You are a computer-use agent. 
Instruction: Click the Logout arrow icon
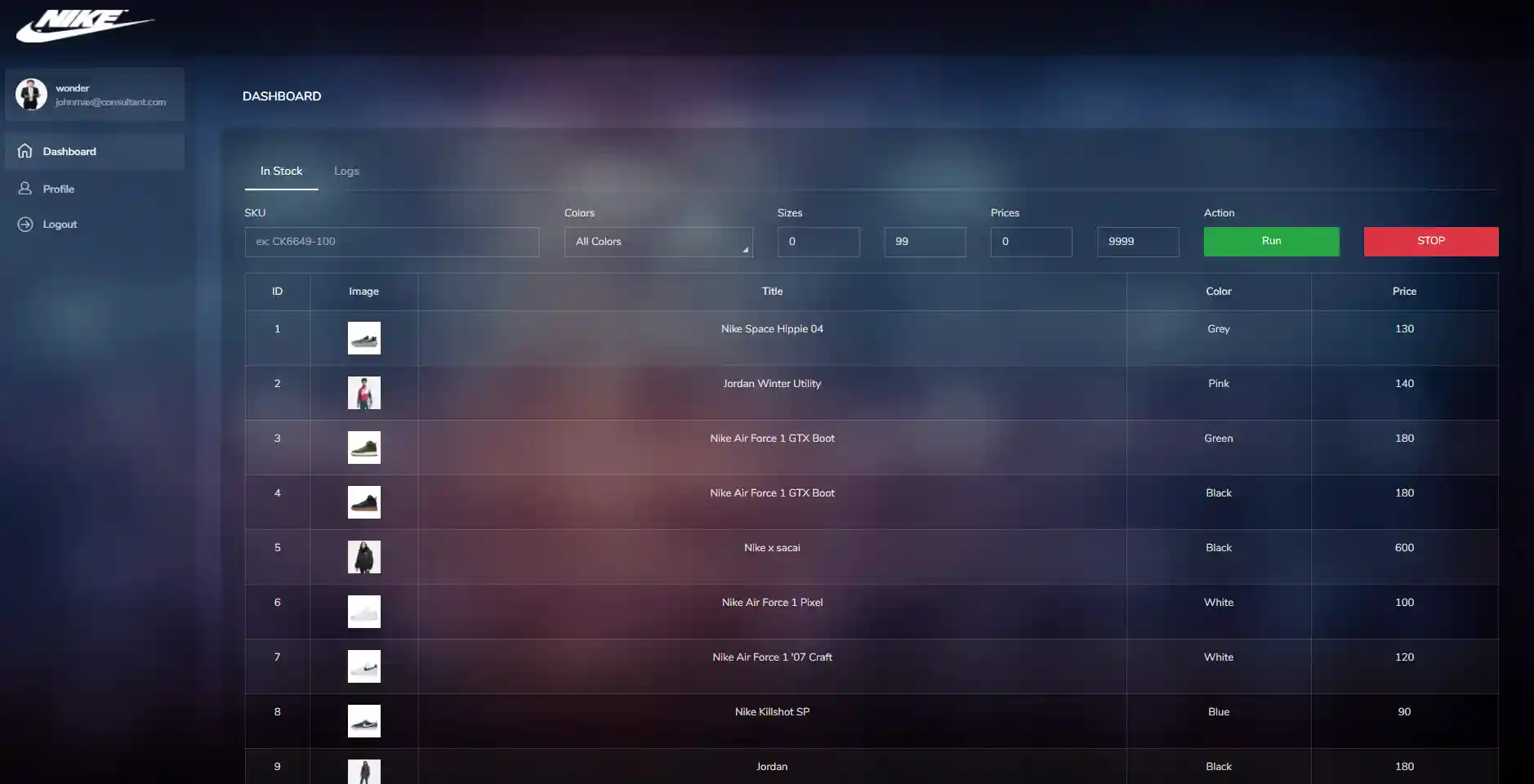point(25,225)
